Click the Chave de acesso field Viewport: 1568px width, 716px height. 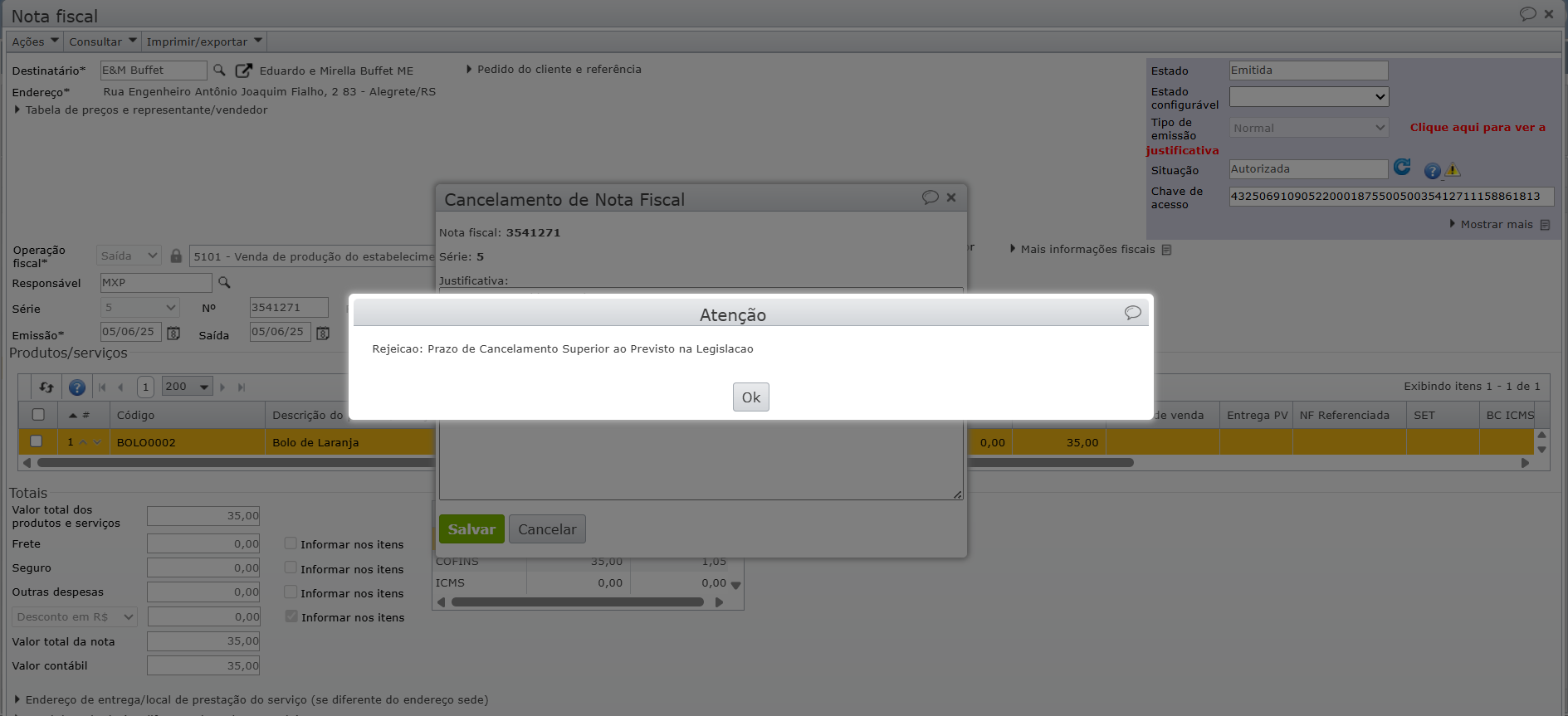tap(1391, 197)
